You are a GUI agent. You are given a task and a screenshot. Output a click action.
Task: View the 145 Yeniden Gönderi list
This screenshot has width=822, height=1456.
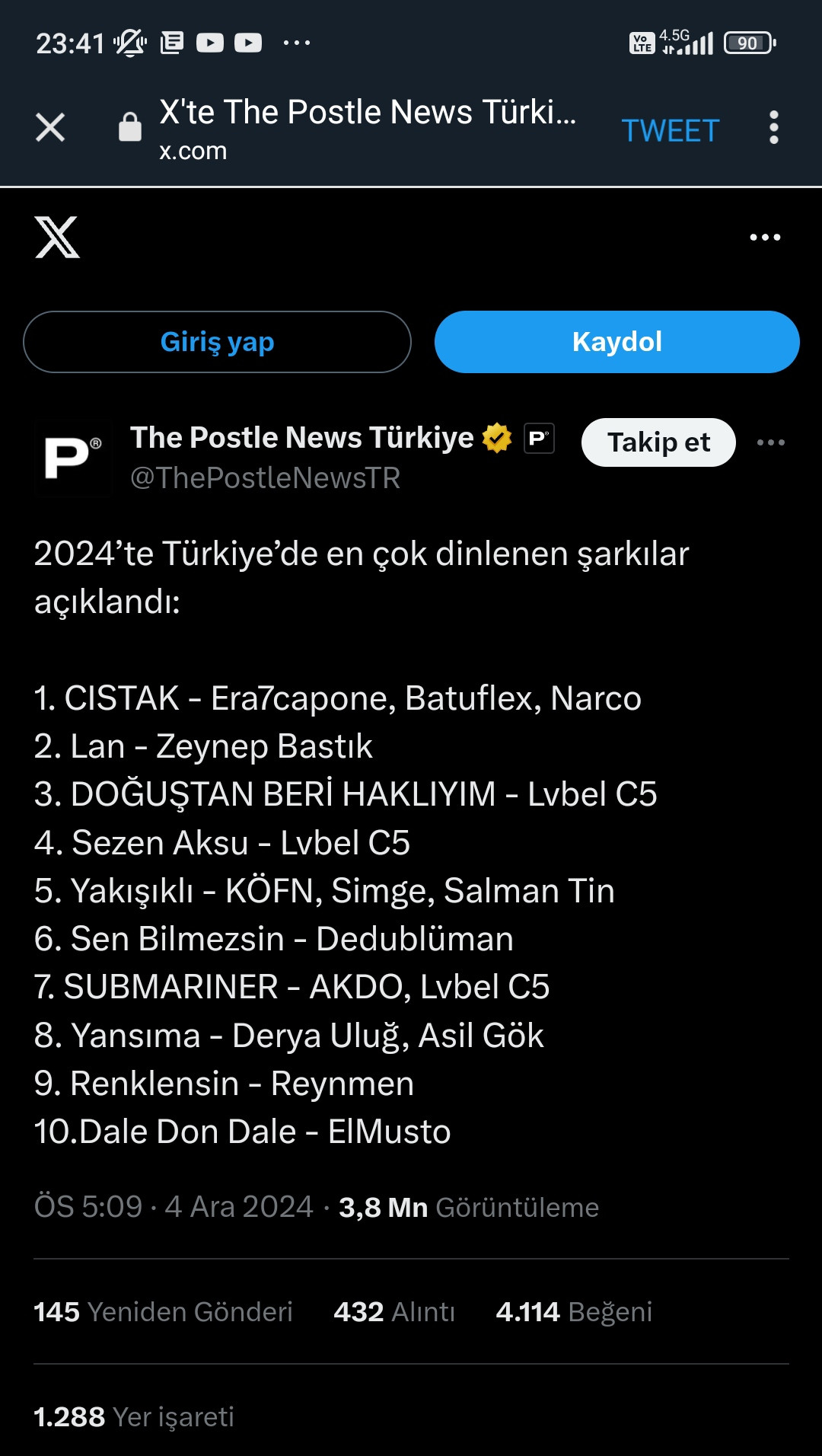(163, 1312)
